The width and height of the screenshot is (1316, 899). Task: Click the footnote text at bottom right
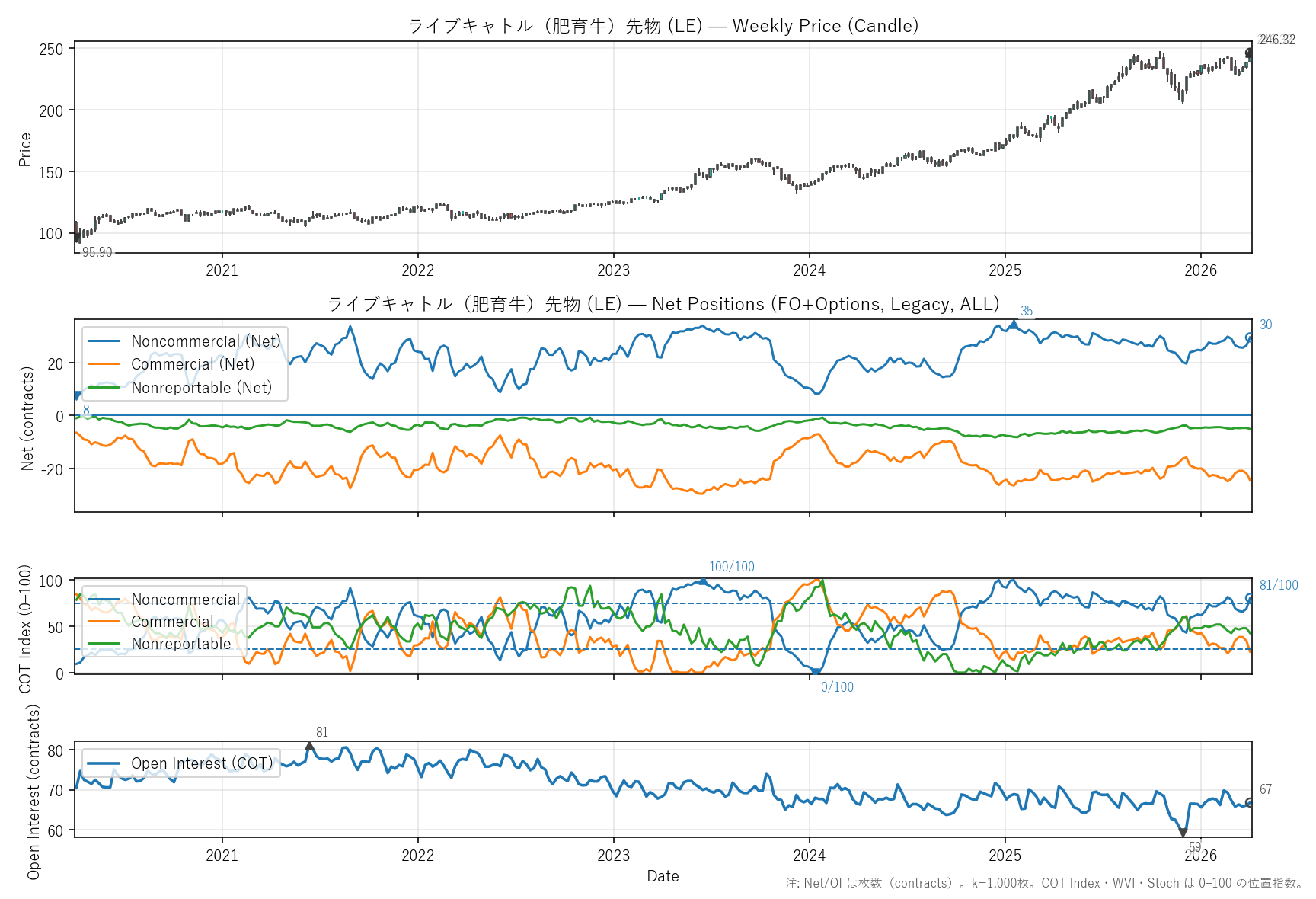click(x=1043, y=883)
